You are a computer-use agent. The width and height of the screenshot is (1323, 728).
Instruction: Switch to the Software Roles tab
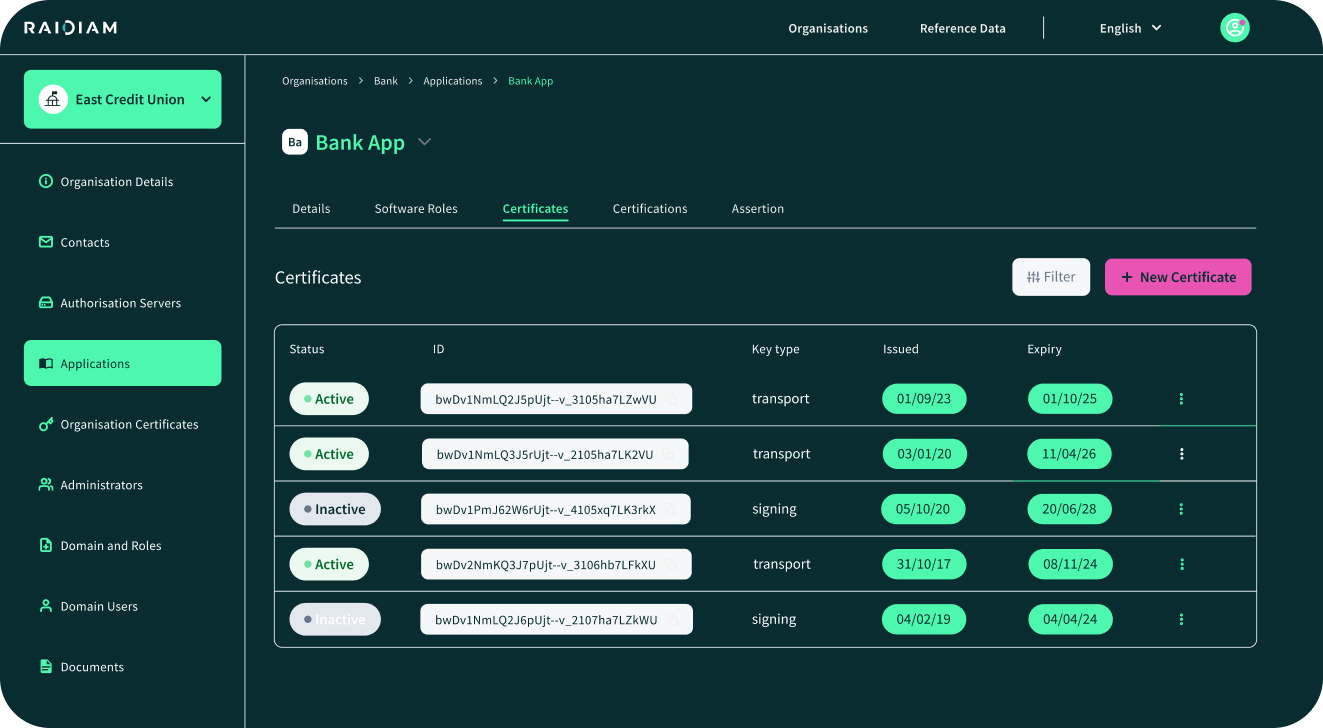(x=416, y=209)
